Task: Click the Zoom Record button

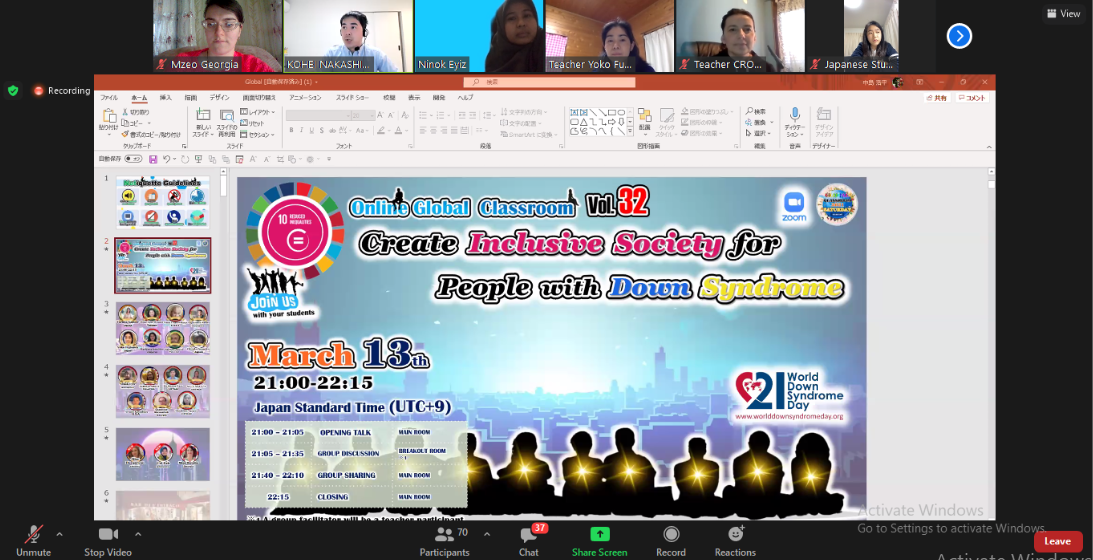Action: [x=671, y=540]
